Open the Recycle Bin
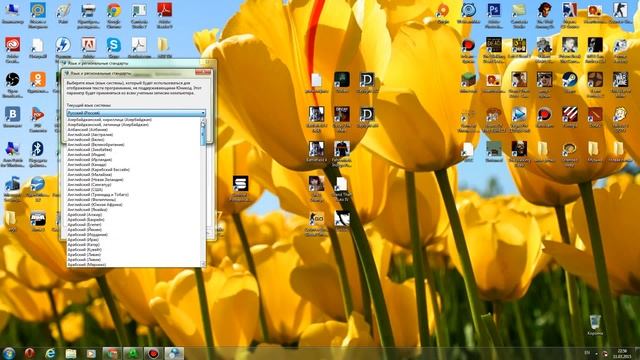The image size is (640, 360). 595,322
